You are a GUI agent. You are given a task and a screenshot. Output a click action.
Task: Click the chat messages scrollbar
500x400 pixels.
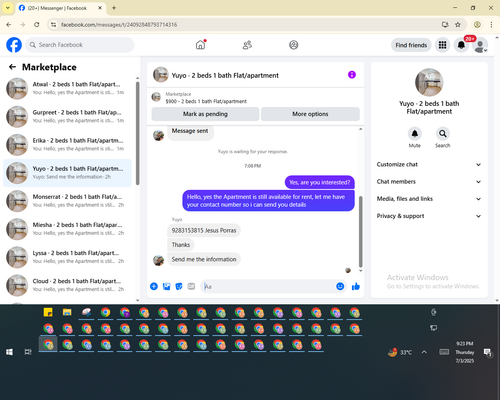point(360,232)
